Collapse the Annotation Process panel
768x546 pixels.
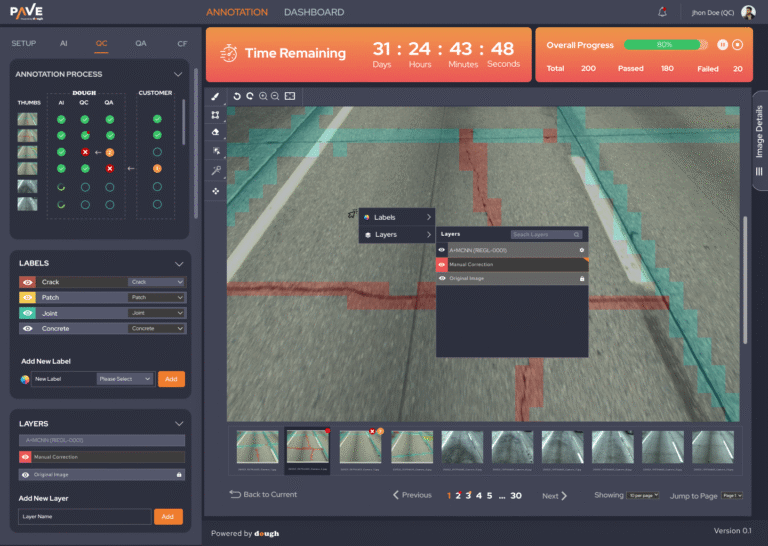(x=178, y=74)
